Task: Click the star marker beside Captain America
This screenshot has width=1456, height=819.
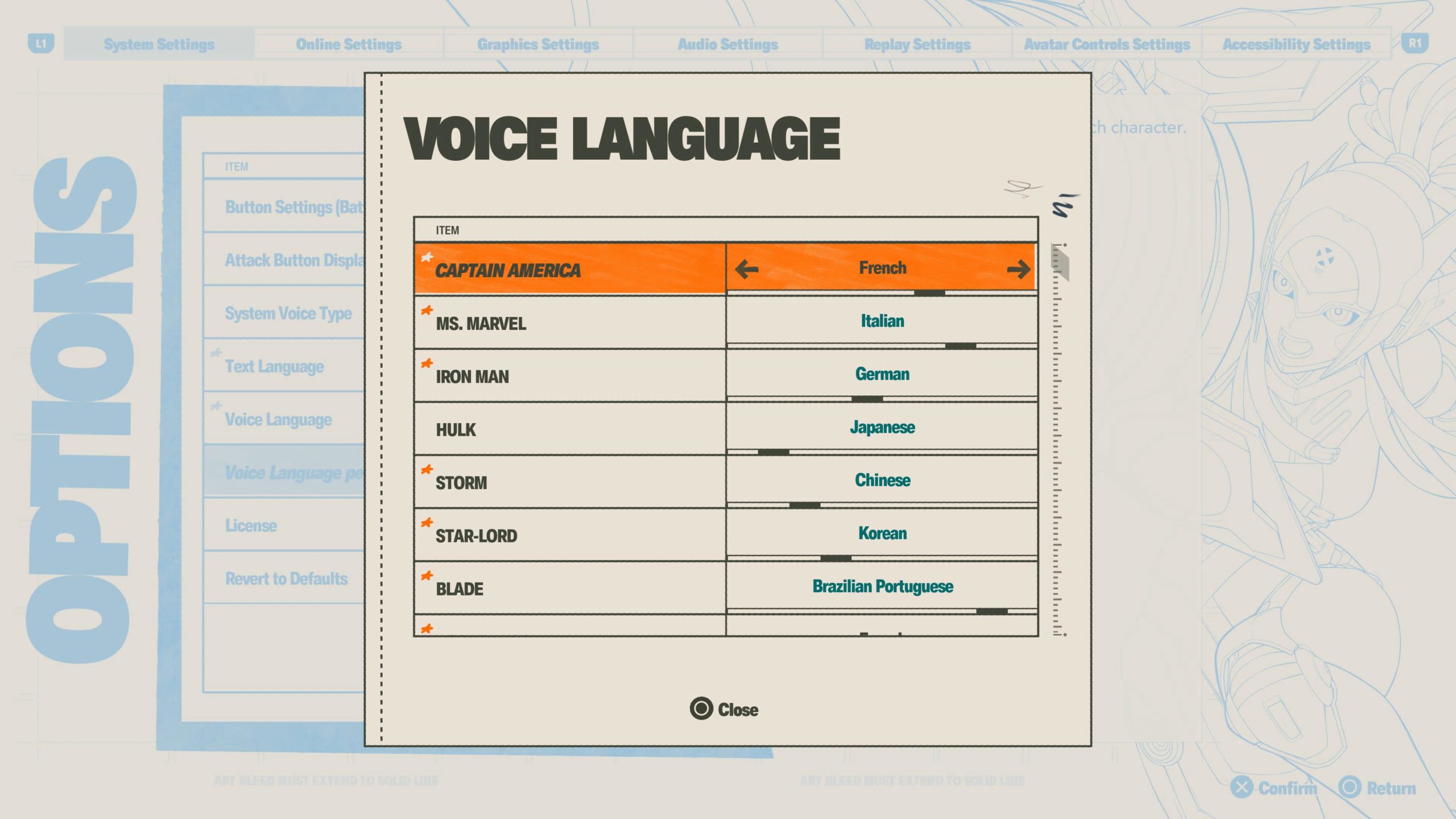Action: point(427,257)
